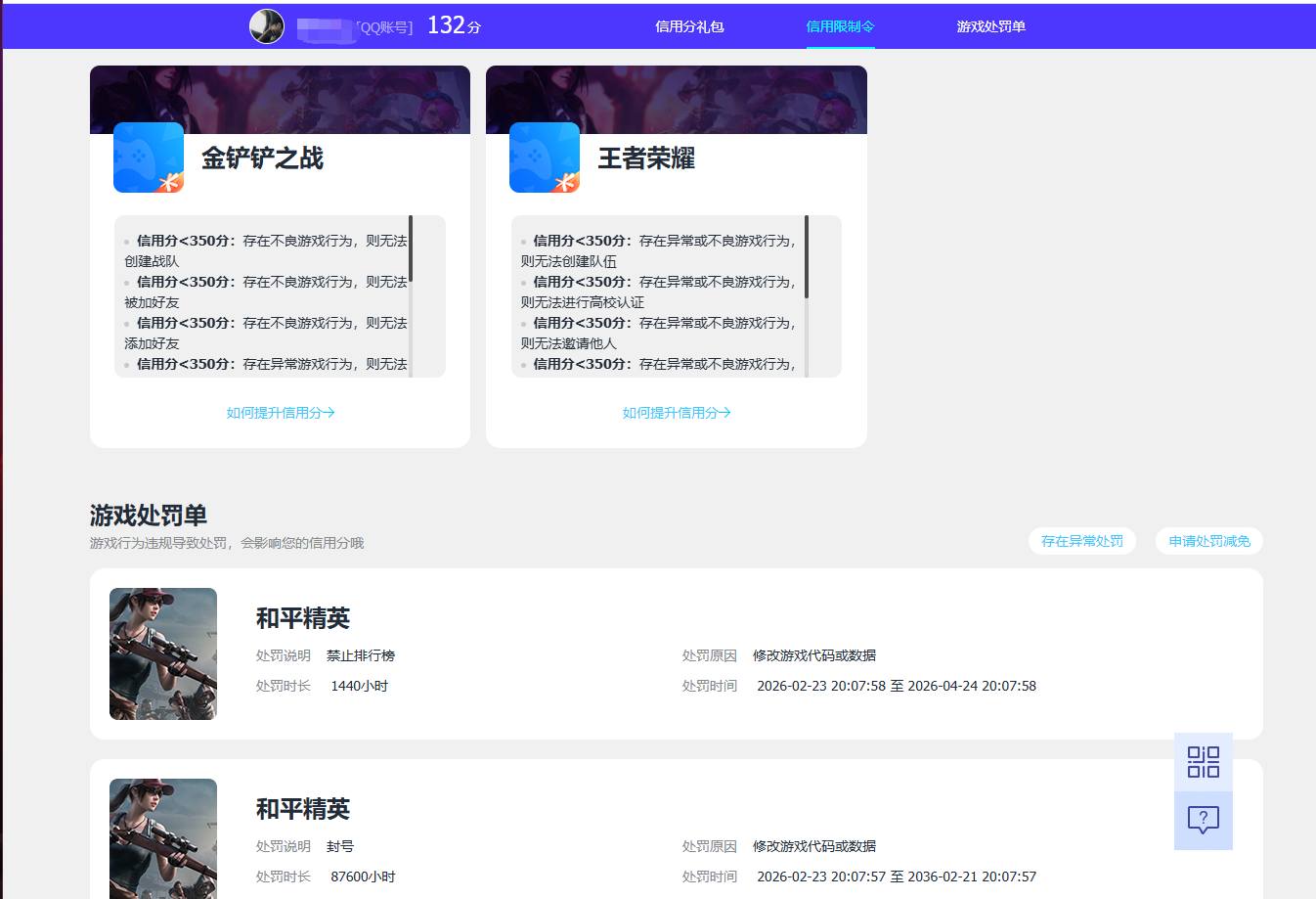Click 如何提升信用分 link under 王者荣耀
This screenshot has height=899, width=1316.
pyautogui.click(x=677, y=413)
